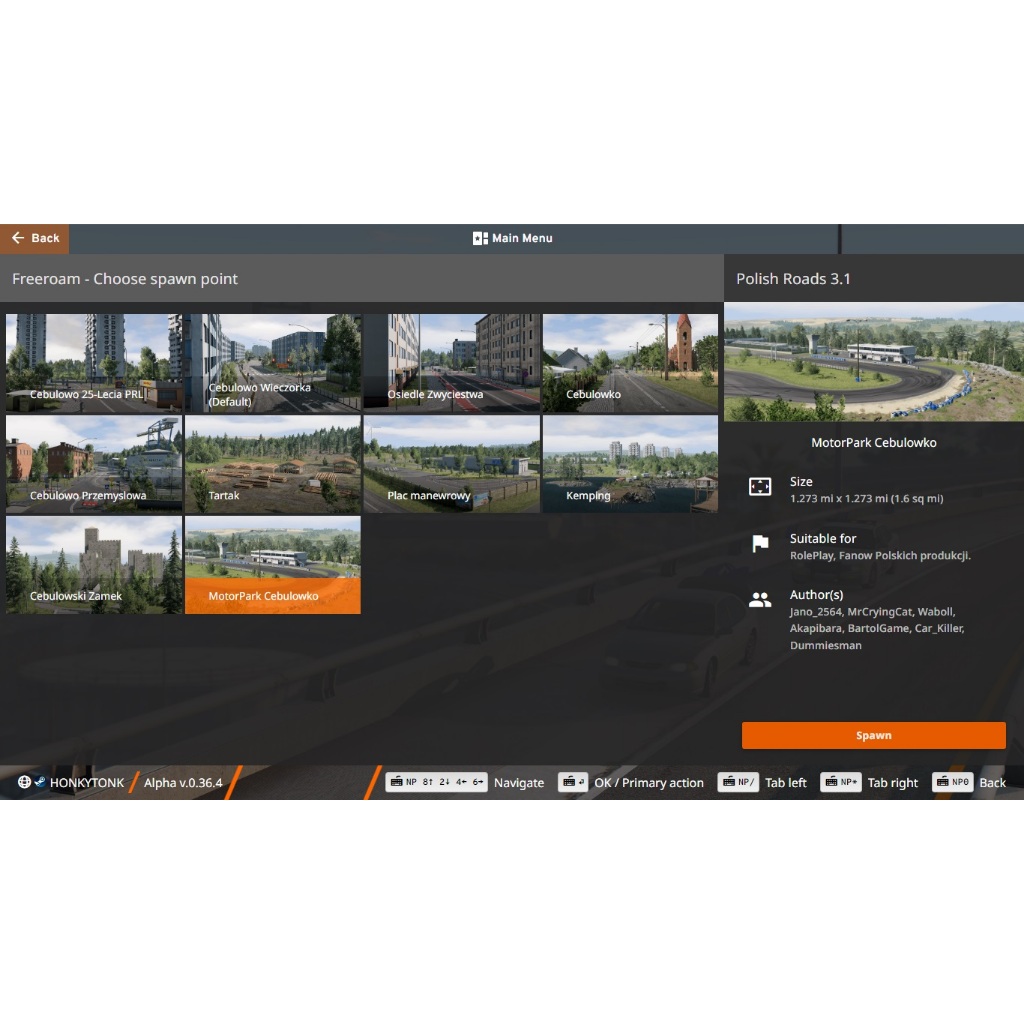Choose the Osiedle Zwyciestwa spawn point
1024x1024 pixels.
(x=452, y=363)
